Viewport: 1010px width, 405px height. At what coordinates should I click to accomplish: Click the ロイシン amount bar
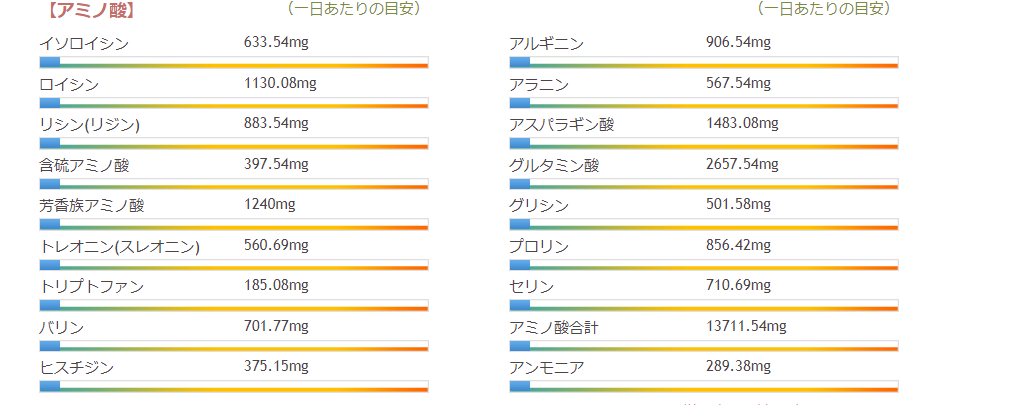(x=234, y=103)
